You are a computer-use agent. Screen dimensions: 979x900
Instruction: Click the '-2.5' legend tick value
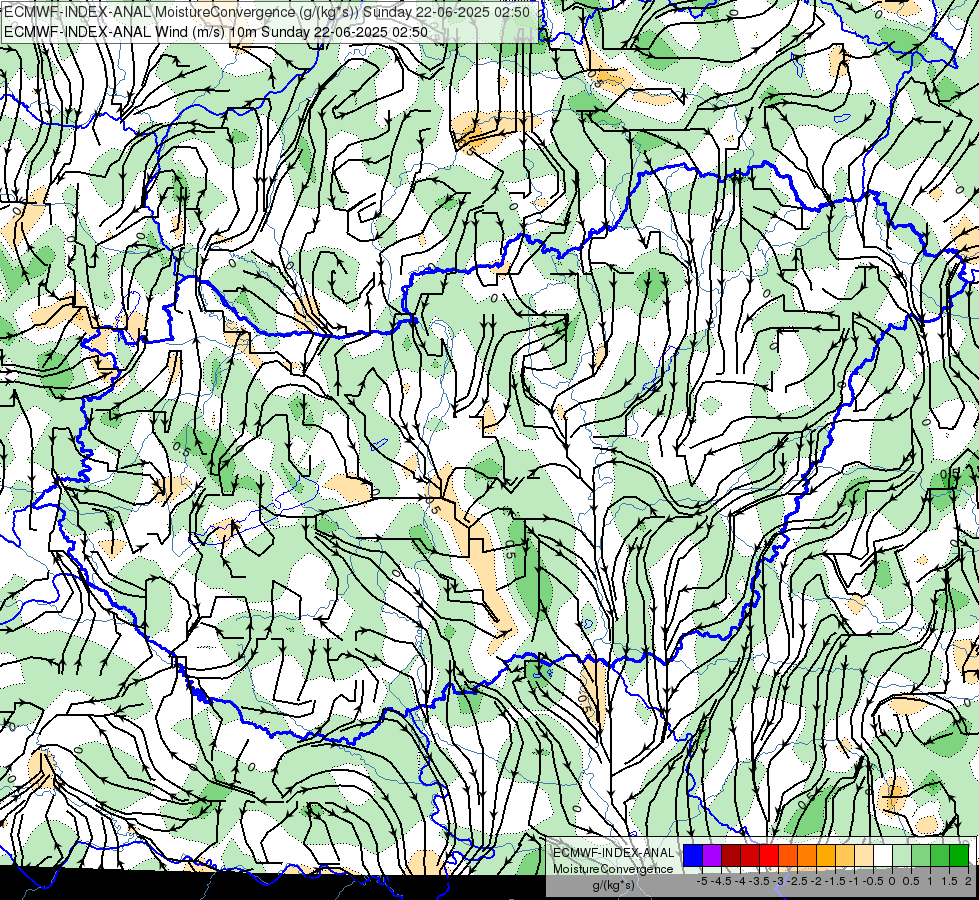point(797,881)
